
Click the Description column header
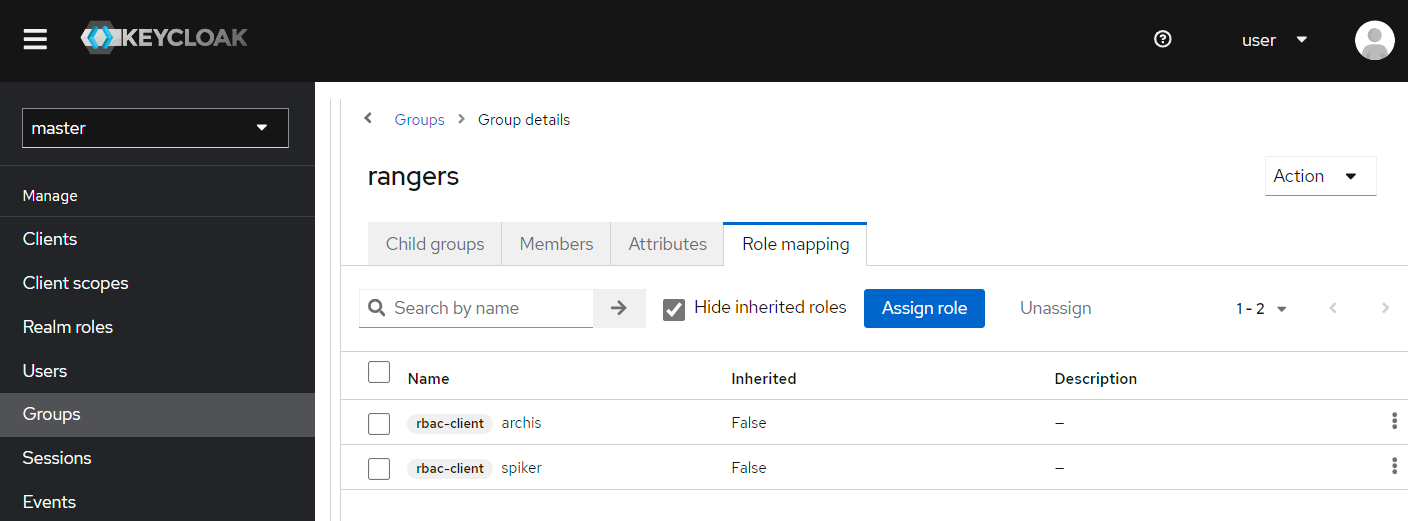(x=1095, y=379)
